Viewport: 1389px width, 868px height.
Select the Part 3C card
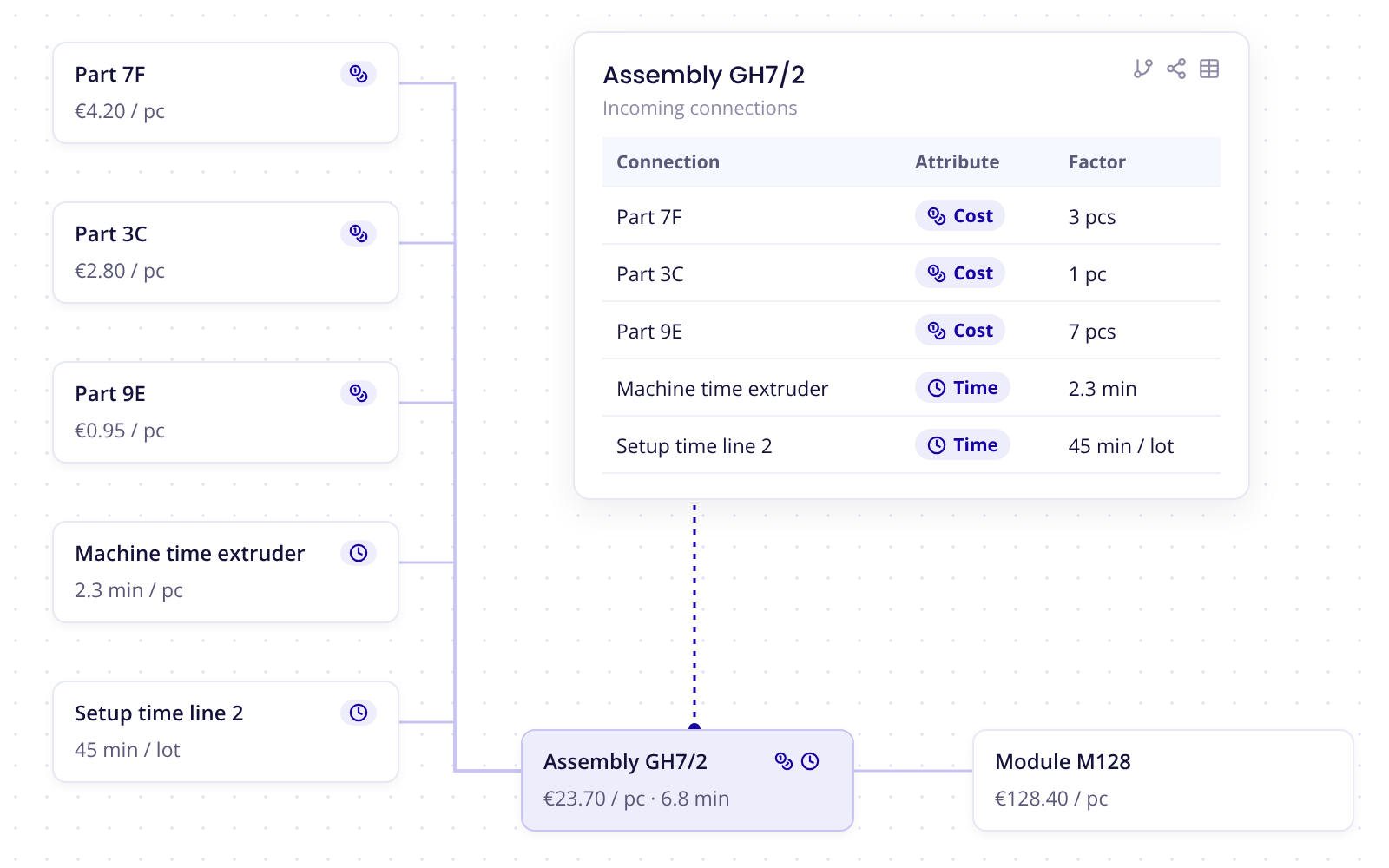(226, 253)
